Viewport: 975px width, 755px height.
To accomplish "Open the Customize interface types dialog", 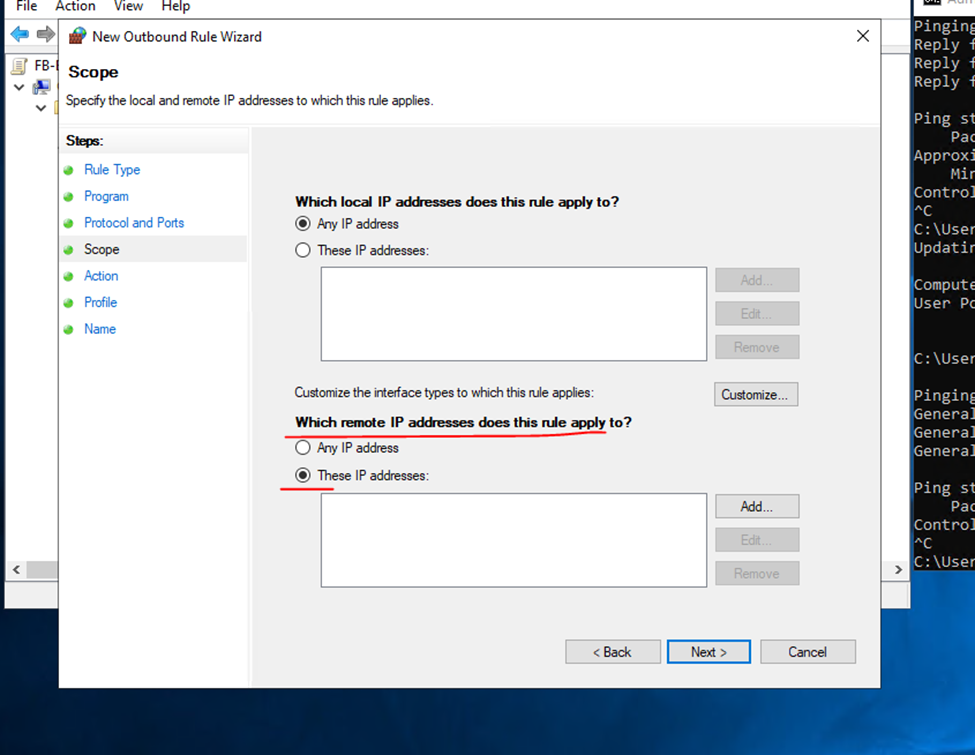I will (x=756, y=394).
